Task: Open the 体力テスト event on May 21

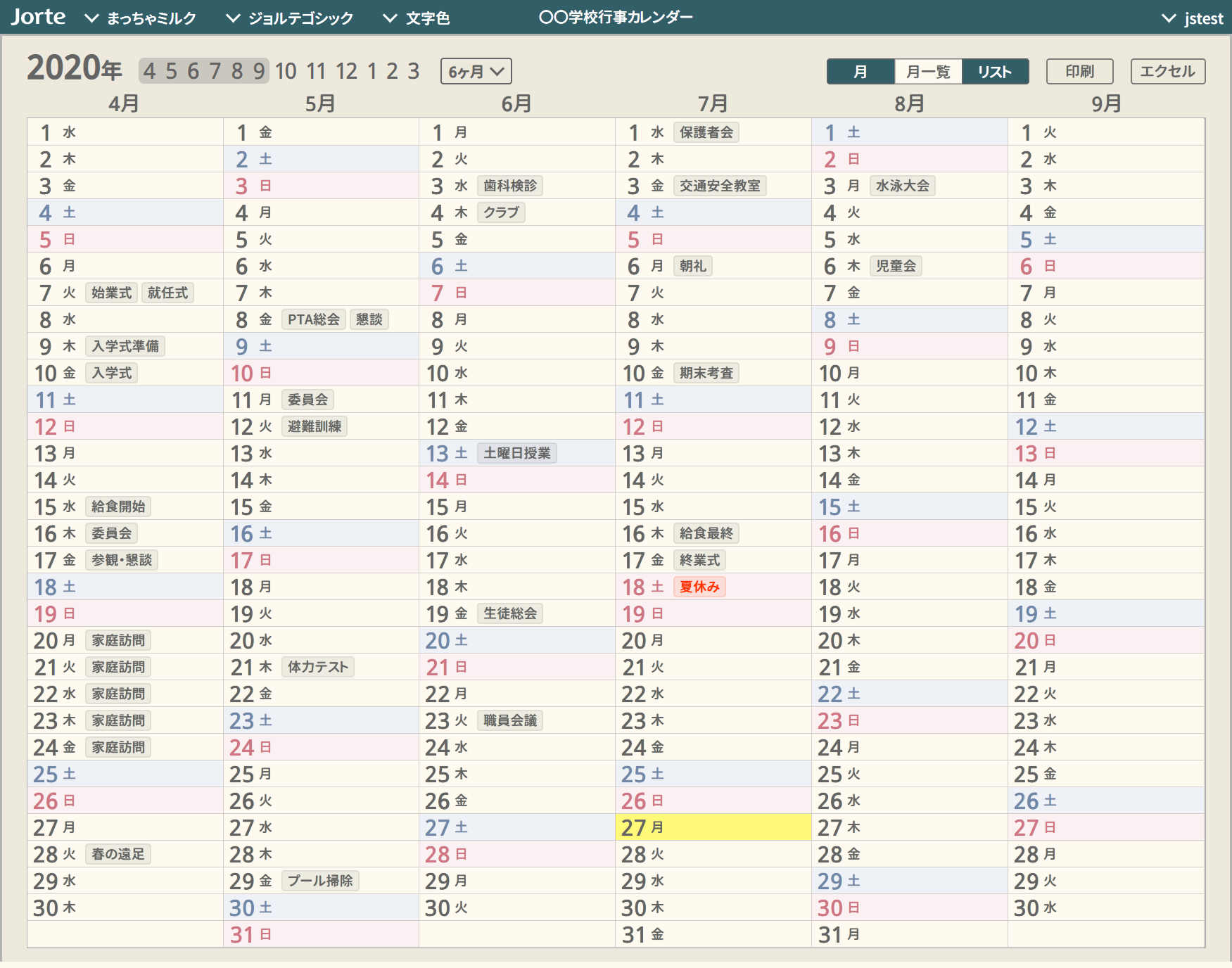Action: coord(318,667)
